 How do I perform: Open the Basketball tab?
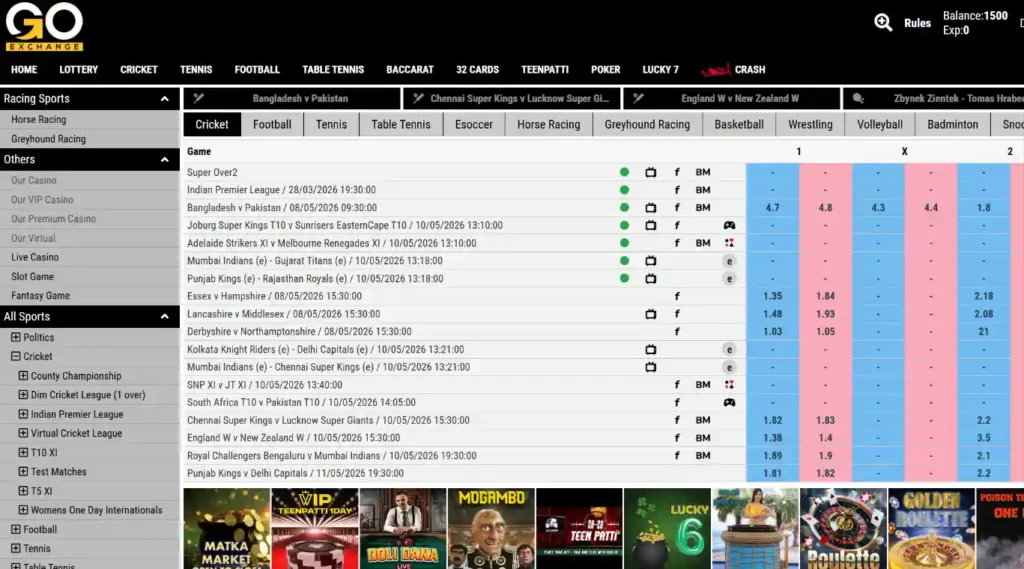(x=739, y=124)
